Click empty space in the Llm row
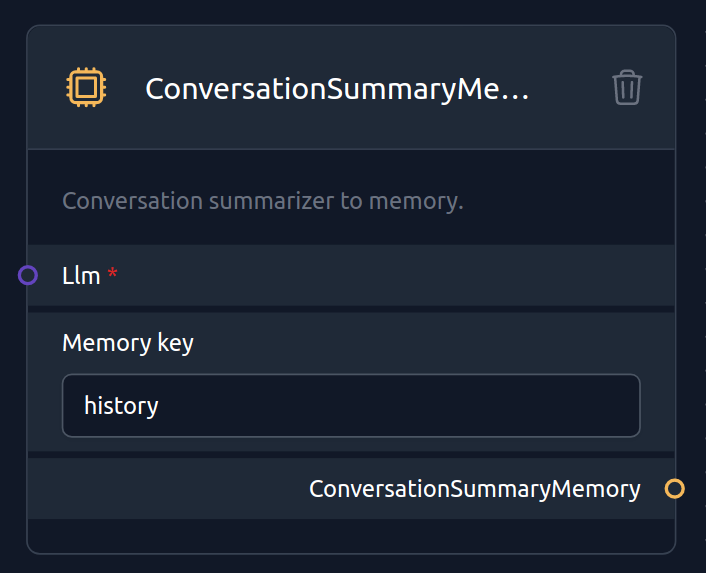This screenshot has width=706, height=573. point(396,275)
